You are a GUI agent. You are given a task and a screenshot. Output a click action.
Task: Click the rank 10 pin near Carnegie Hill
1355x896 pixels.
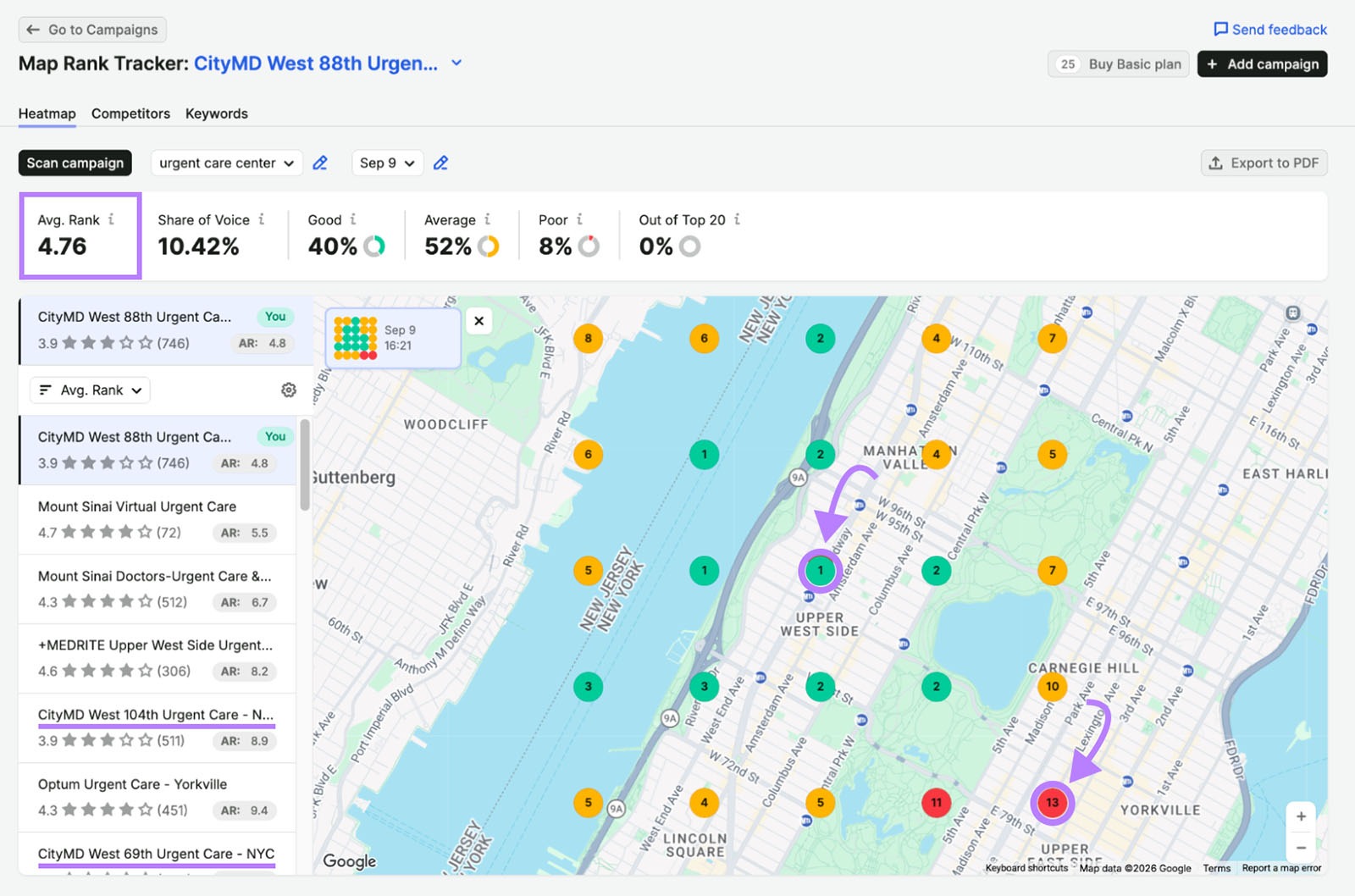pos(1053,687)
